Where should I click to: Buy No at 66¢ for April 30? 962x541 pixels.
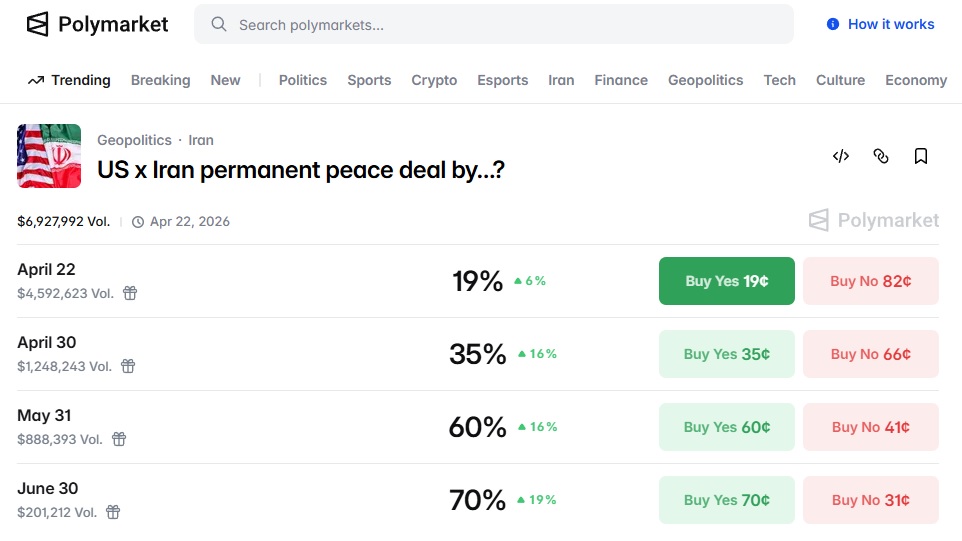tap(870, 354)
